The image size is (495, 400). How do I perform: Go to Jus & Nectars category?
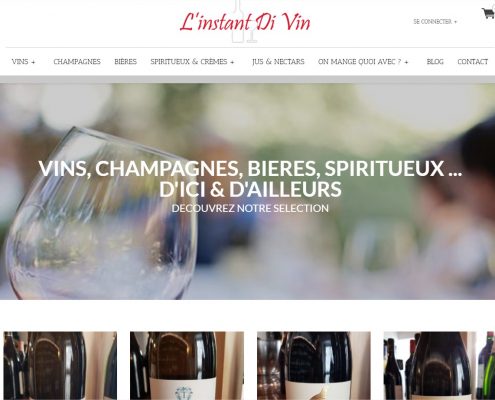[x=278, y=62]
